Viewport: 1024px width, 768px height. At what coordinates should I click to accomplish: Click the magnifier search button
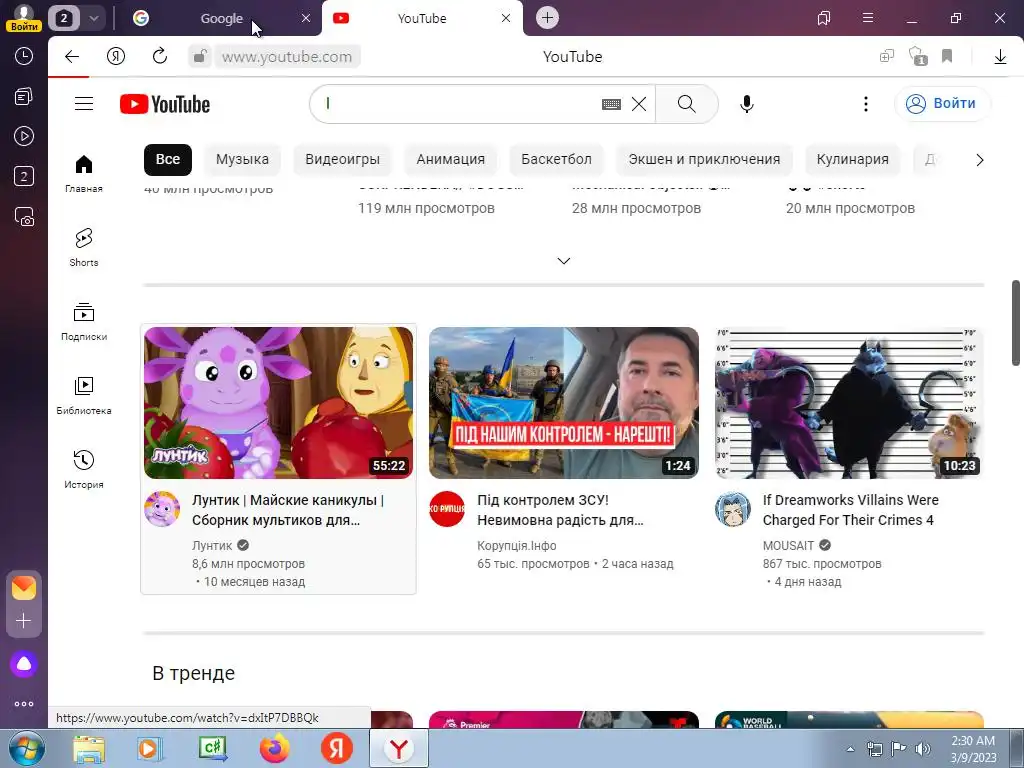[x=686, y=104]
